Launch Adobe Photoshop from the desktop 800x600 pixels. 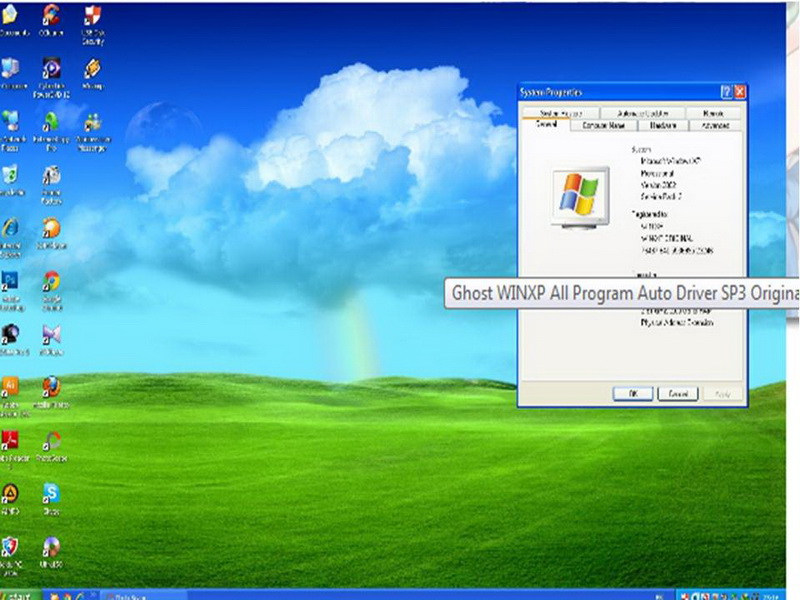click(x=10, y=281)
